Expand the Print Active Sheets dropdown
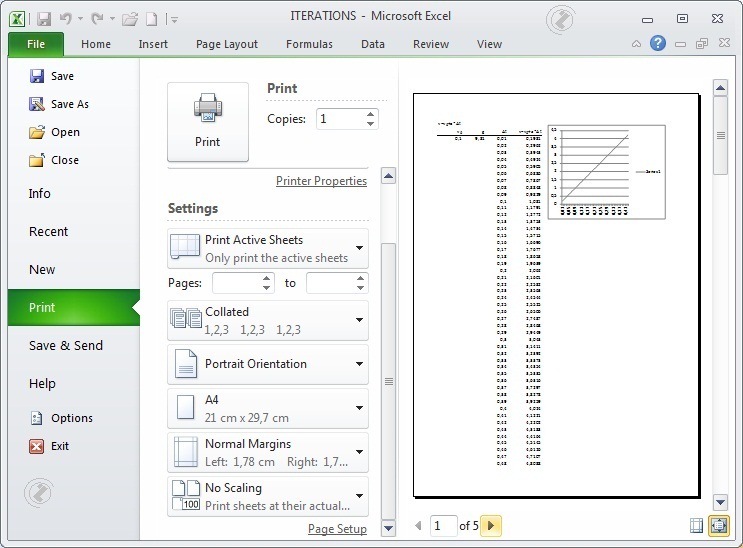The width and height of the screenshot is (743, 548). click(268, 248)
